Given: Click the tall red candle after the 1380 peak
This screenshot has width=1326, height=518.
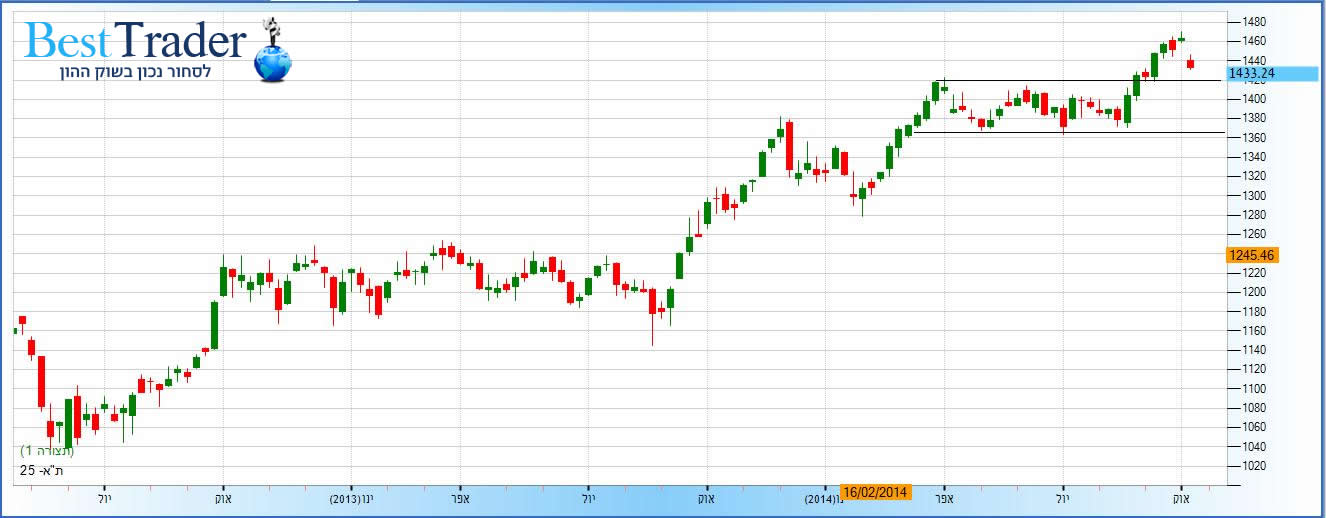Looking at the screenshot, I should tap(789, 145).
